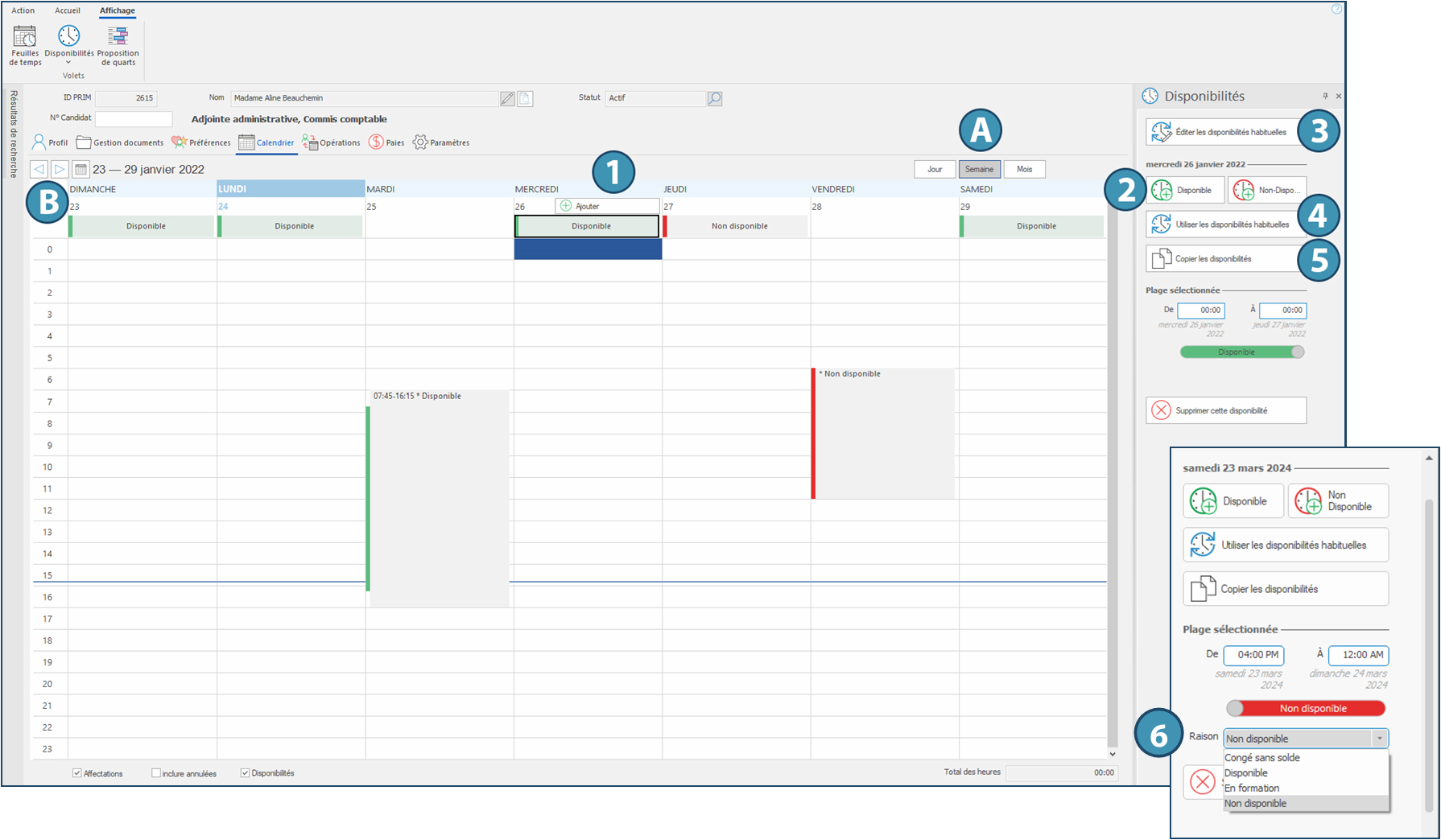Expand the Disponibilités ribbon dropdown
The height and width of the screenshot is (840, 1441).
[x=68, y=63]
